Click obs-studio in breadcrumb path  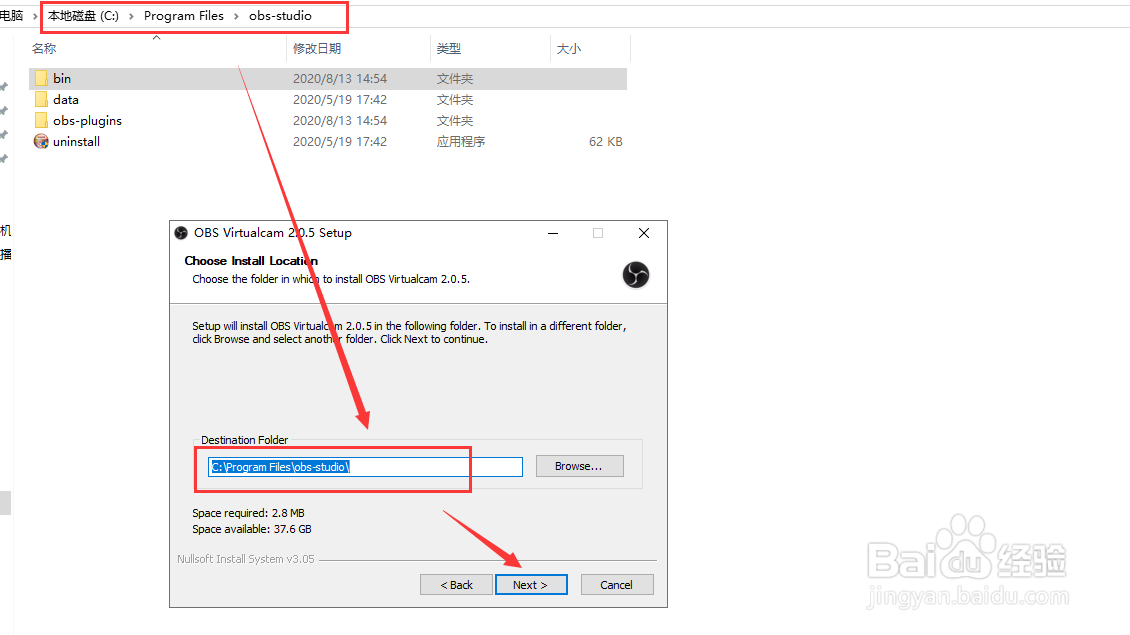280,16
